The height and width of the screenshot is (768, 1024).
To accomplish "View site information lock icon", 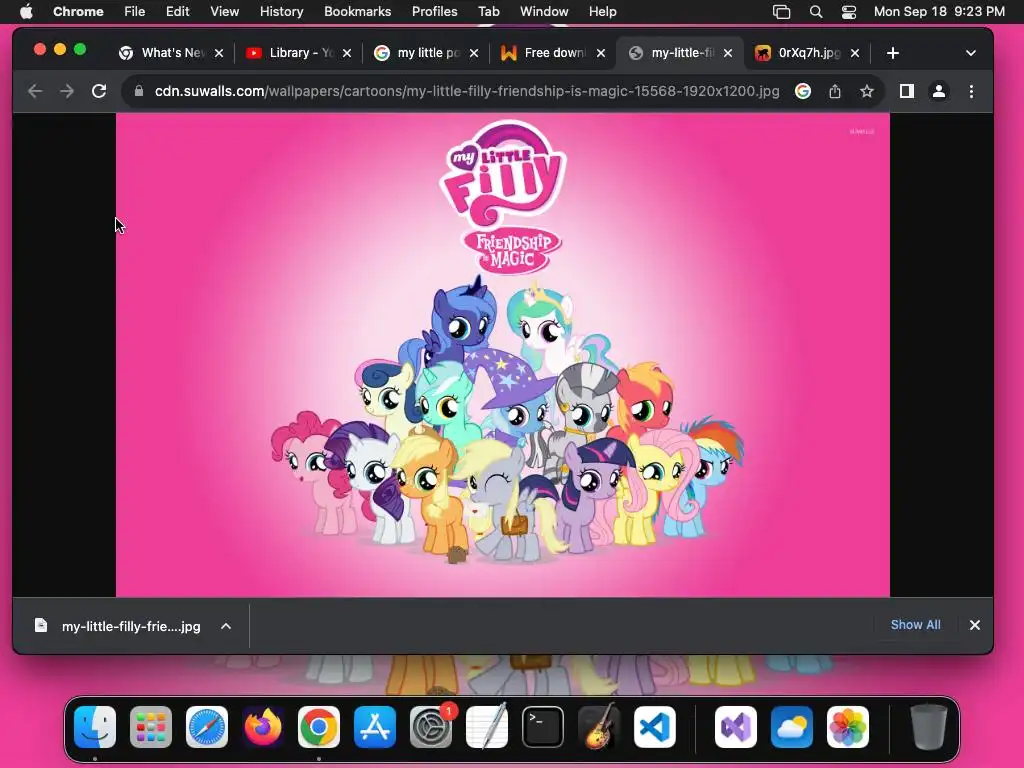I will [x=138, y=91].
